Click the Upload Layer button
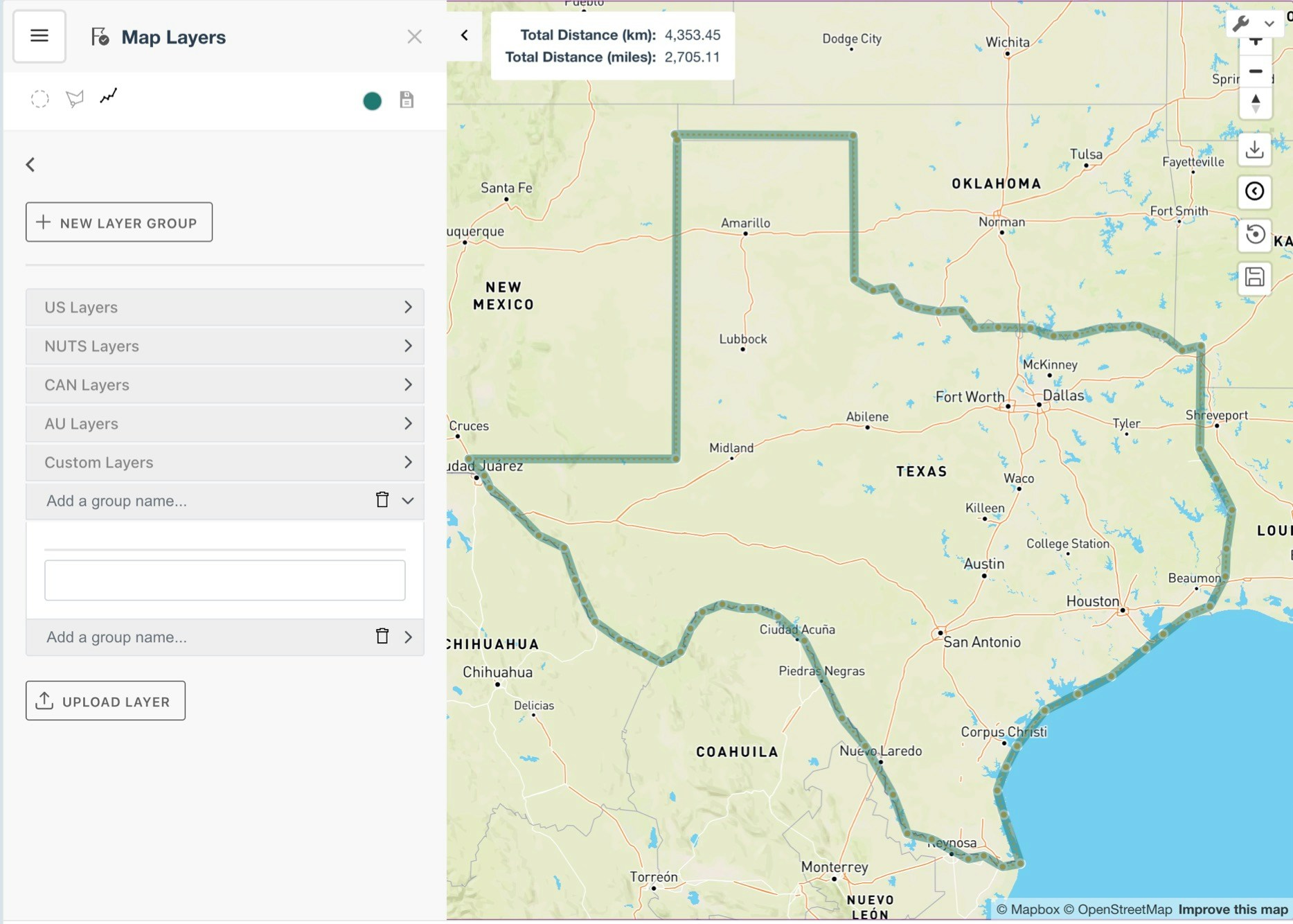The height and width of the screenshot is (924, 1293). coord(105,700)
